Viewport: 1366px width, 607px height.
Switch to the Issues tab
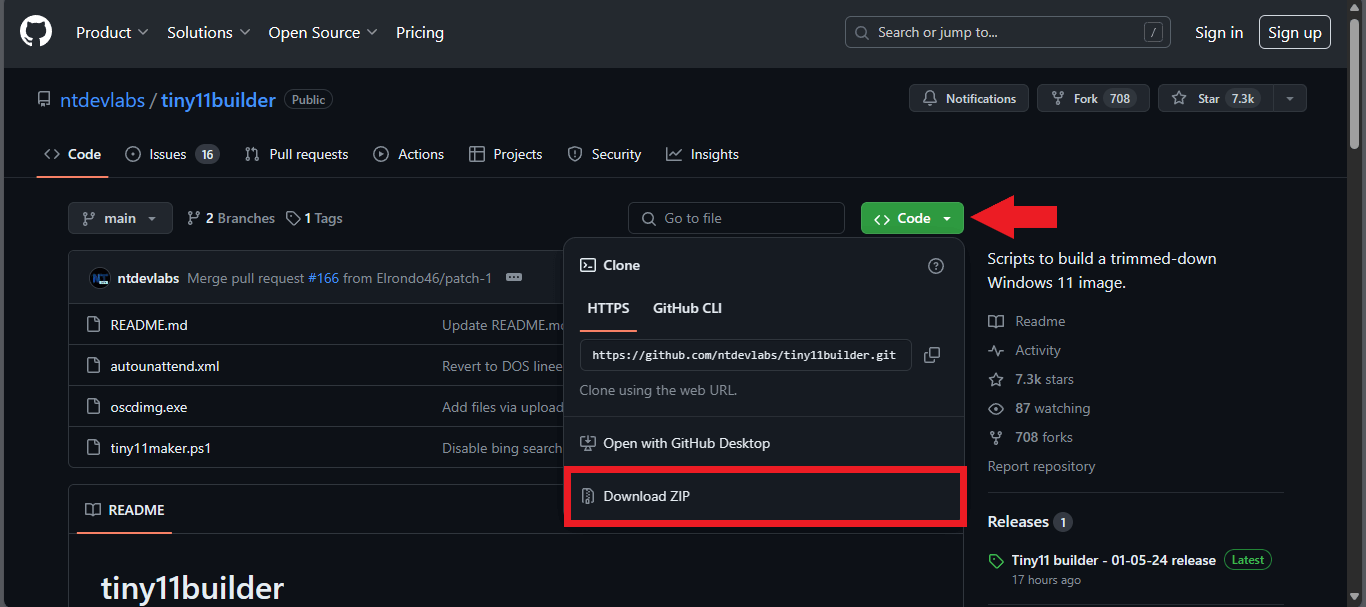click(x=172, y=154)
